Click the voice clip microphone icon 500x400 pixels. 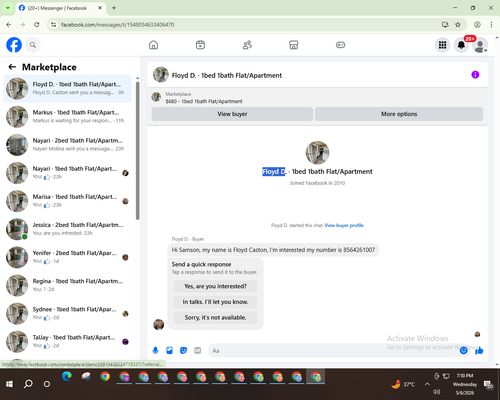point(155,350)
